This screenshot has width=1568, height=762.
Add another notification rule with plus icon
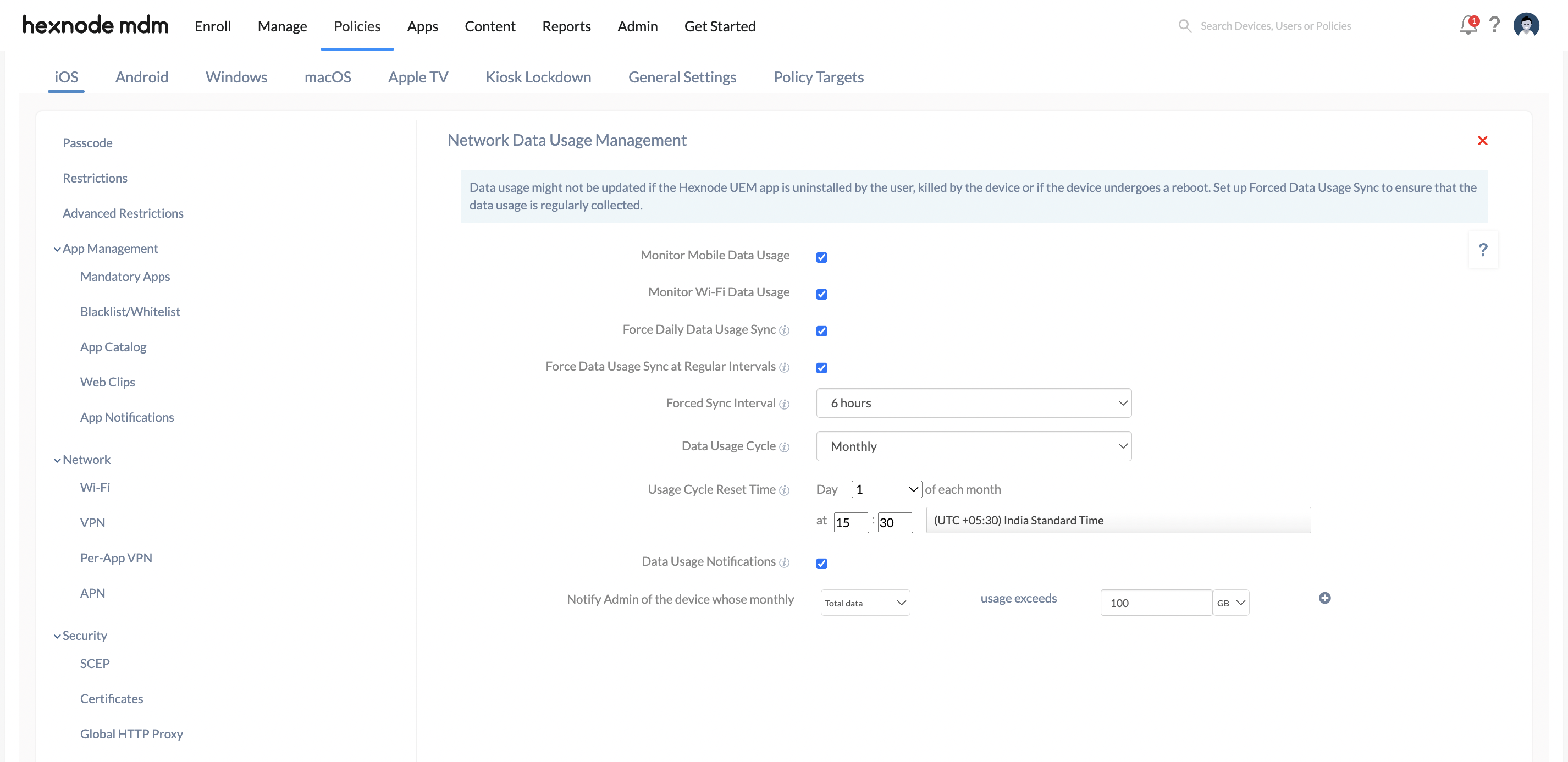pos(1324,598)
